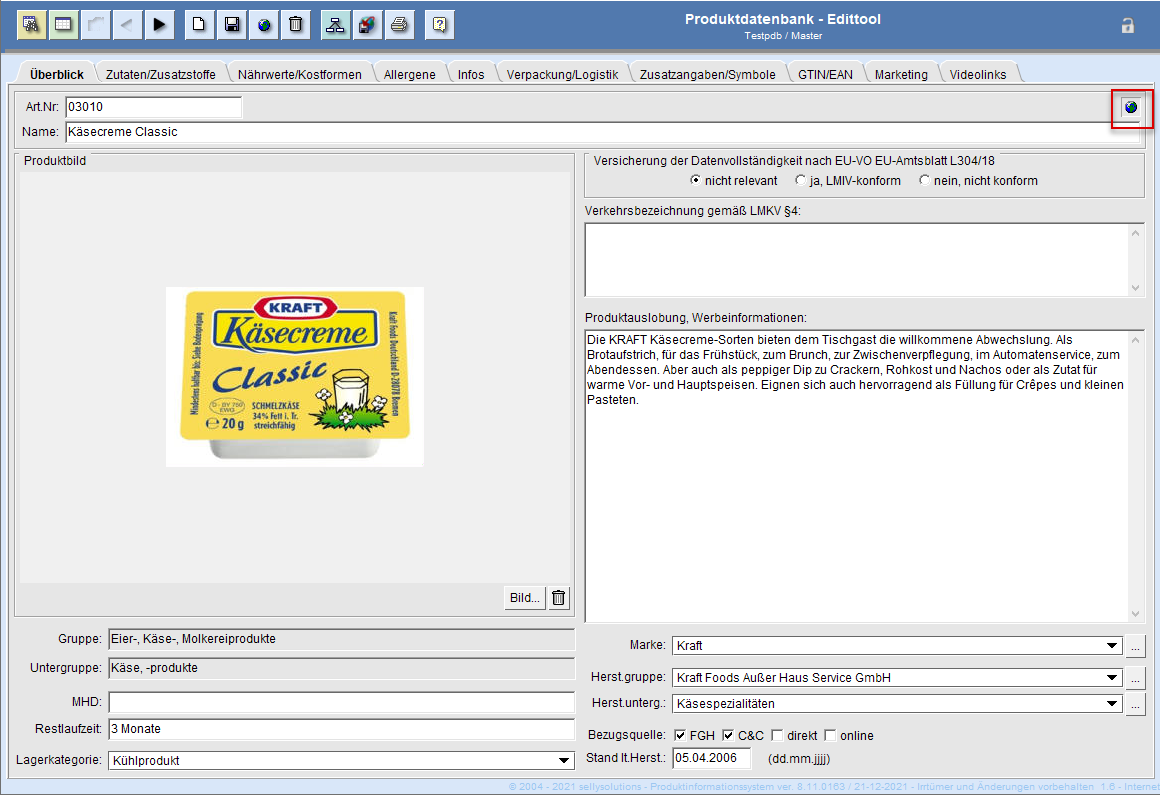Select 'ja, LMIV-konform' radio option
1160x795 pixels.
[800, 180]
